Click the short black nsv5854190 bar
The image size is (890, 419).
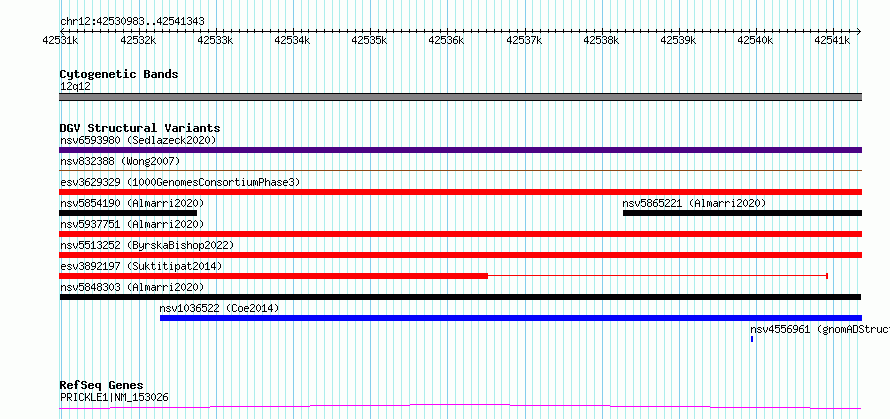[128, 213]
